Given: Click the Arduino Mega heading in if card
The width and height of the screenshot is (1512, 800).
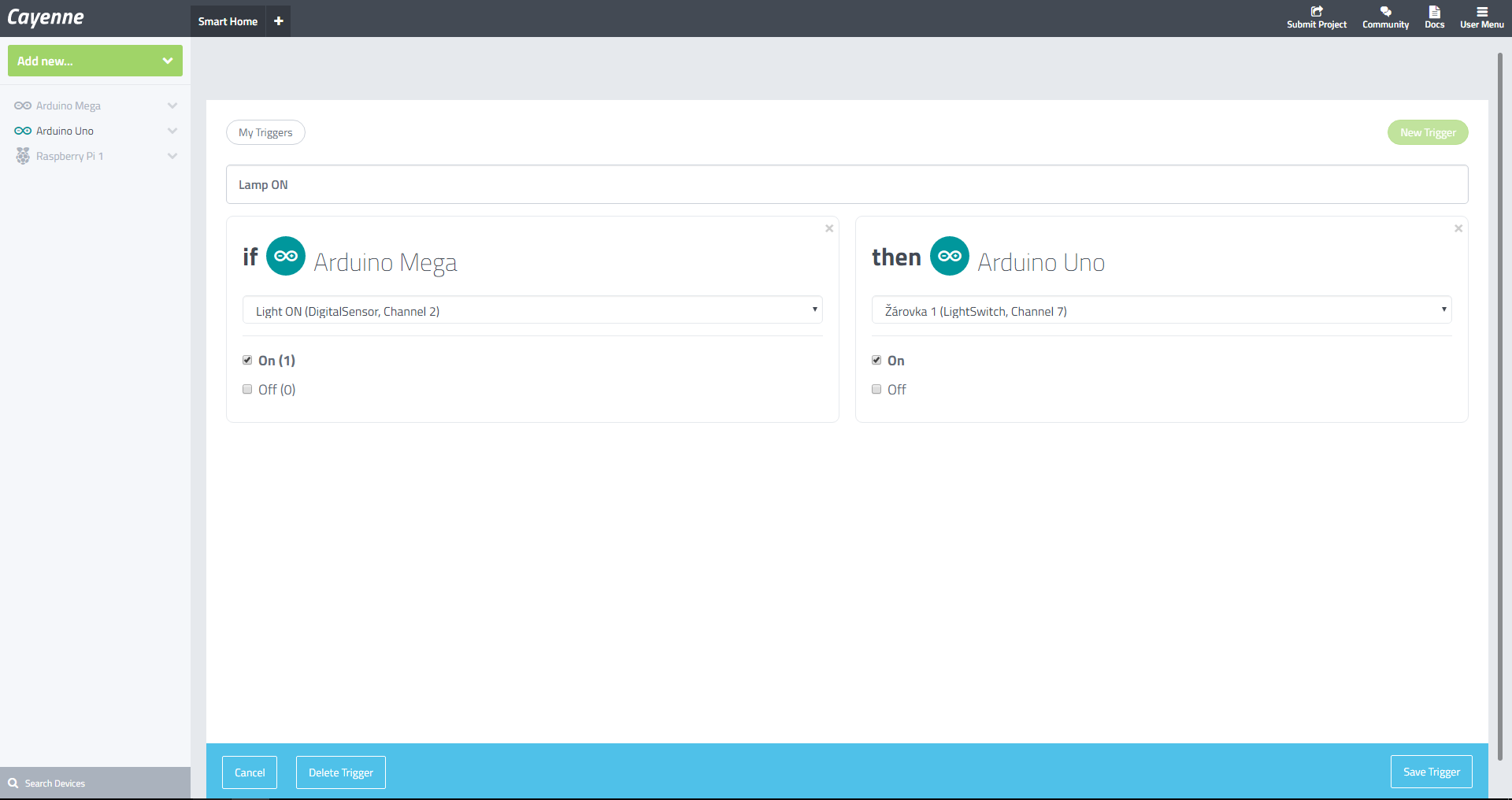Looking at the screenshot, I should click(x=385, y=262).
